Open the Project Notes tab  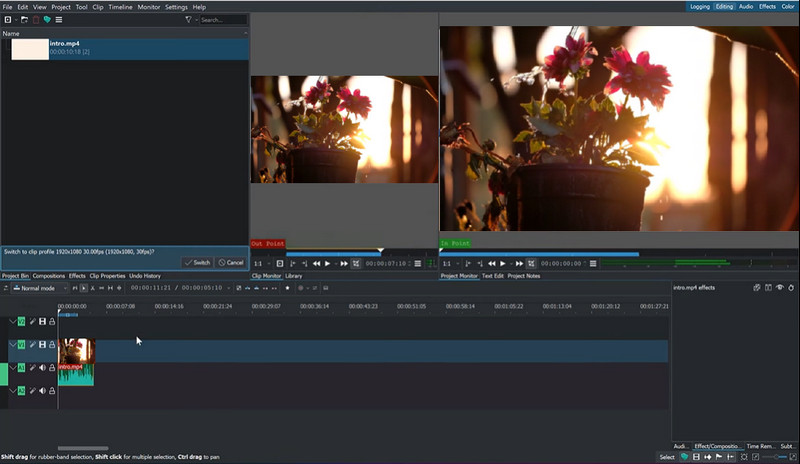[523, 276]
